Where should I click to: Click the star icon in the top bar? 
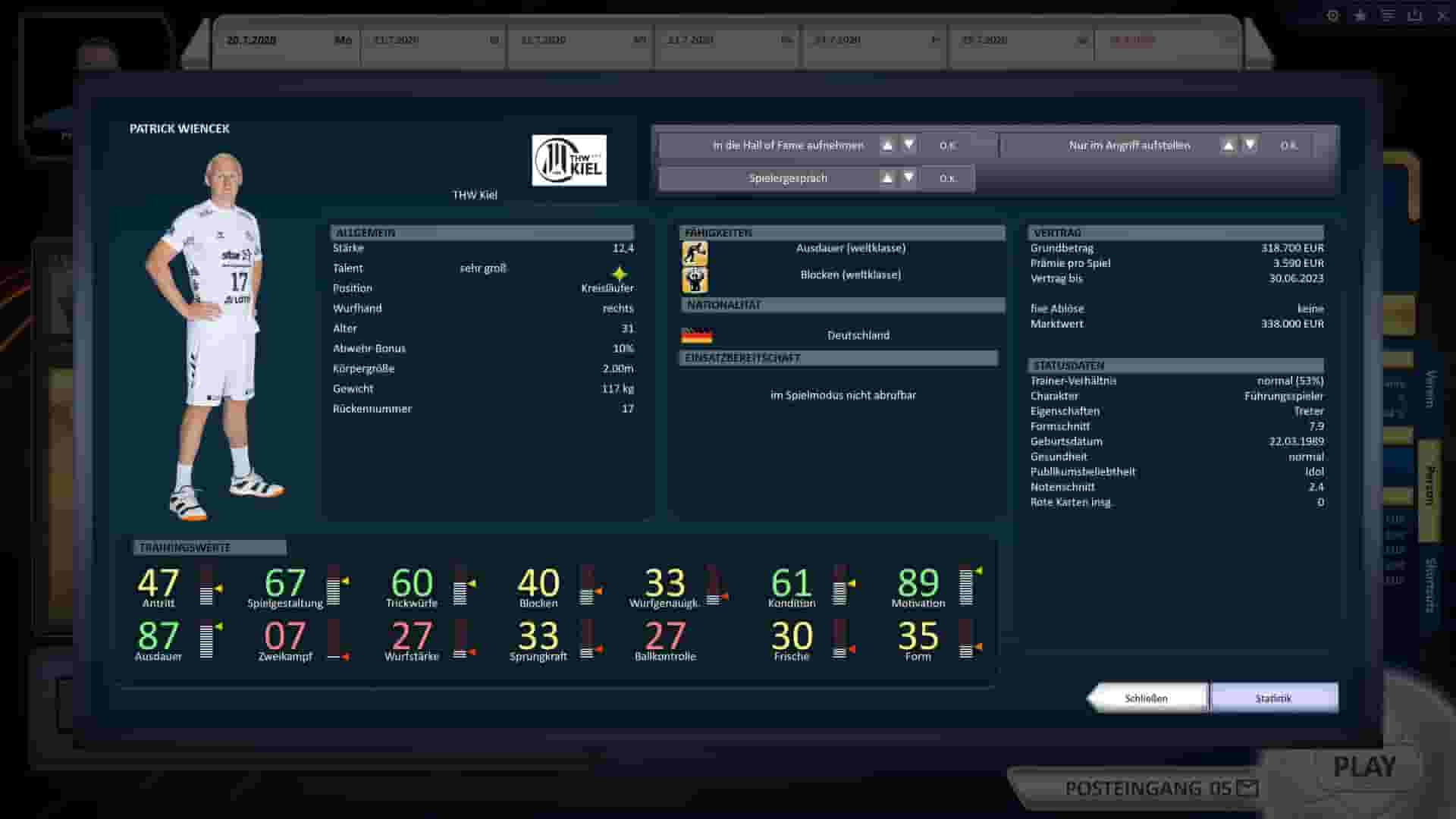[x=1358, y=15]
